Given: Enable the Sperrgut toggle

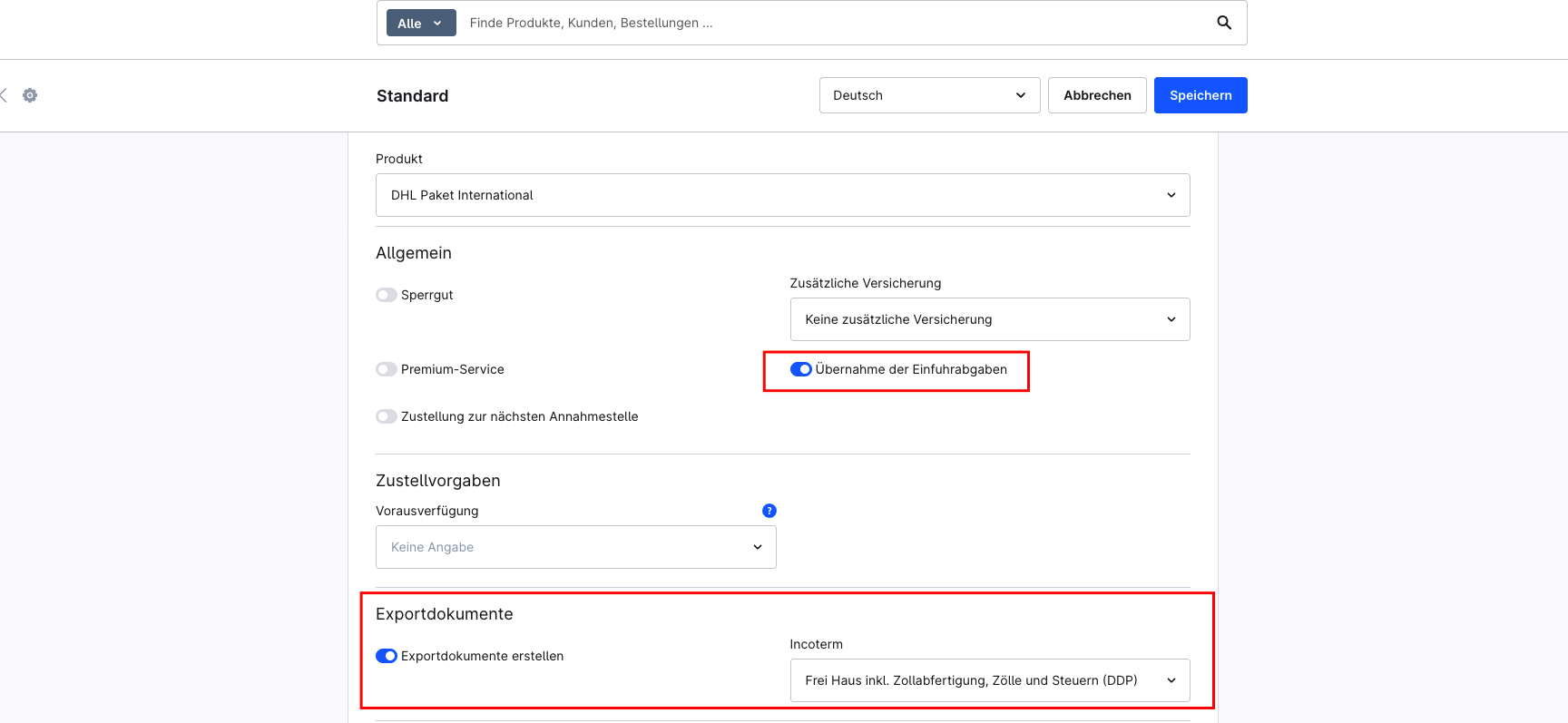Looking at the screenshot, I should point(387,295).
